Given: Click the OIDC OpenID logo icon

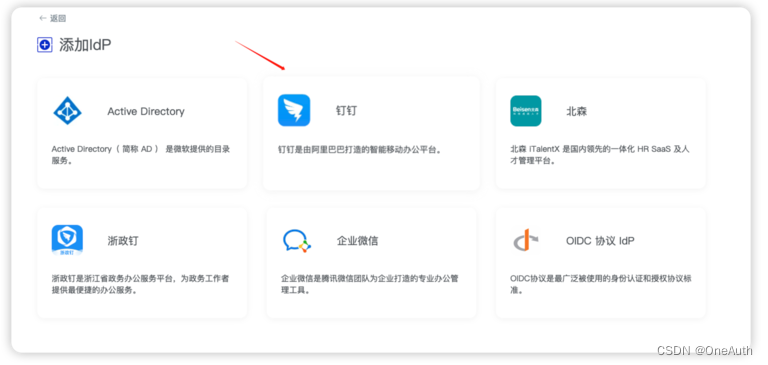Looking at the screenshot, I should [x=526, y=240].
